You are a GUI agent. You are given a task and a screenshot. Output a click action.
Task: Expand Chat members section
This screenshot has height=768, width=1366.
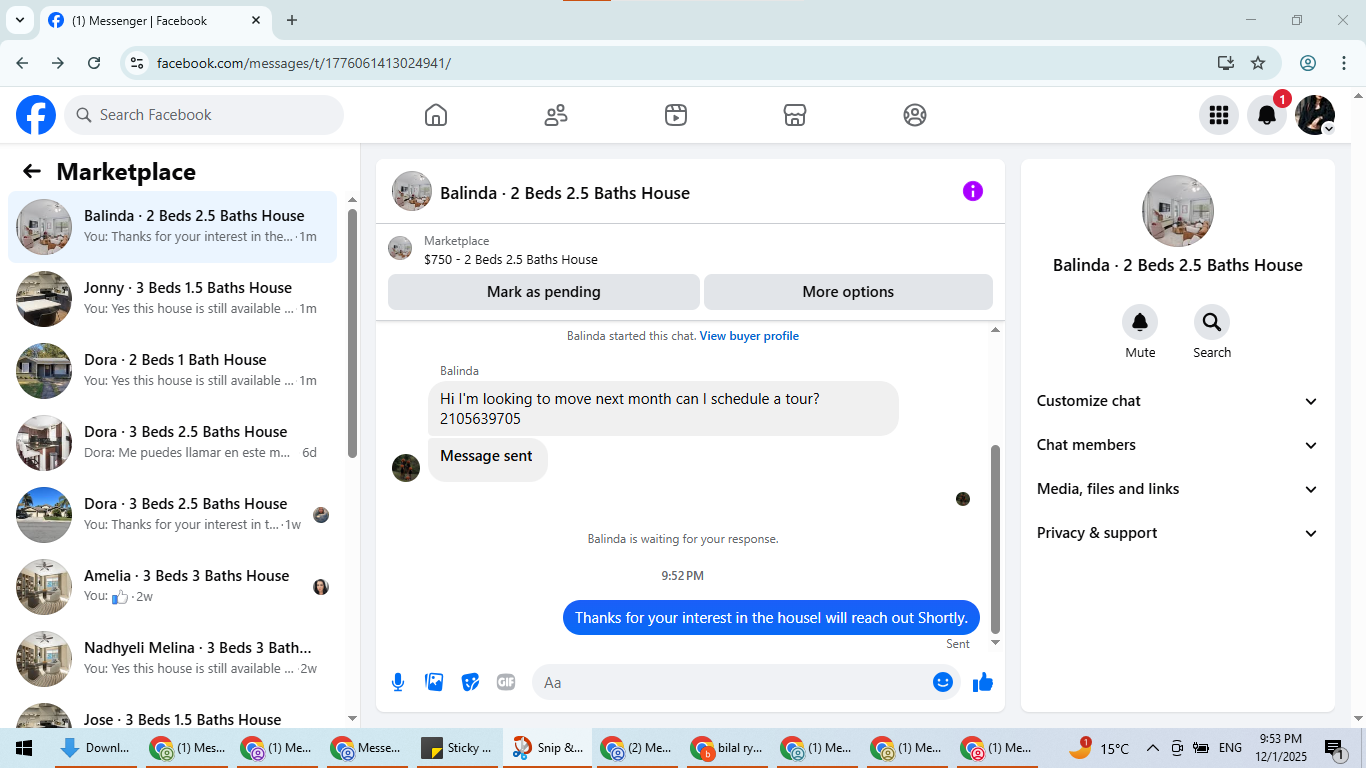(x=1178, y=445)
